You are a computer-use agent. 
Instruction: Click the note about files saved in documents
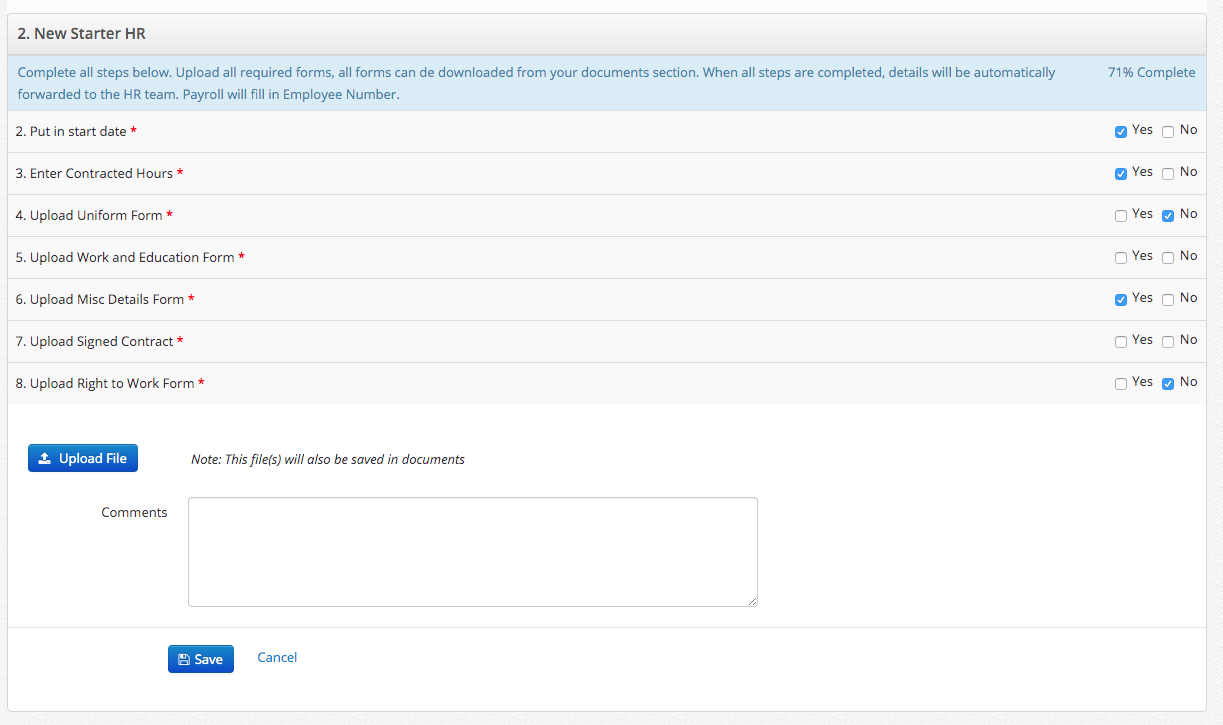328,460
